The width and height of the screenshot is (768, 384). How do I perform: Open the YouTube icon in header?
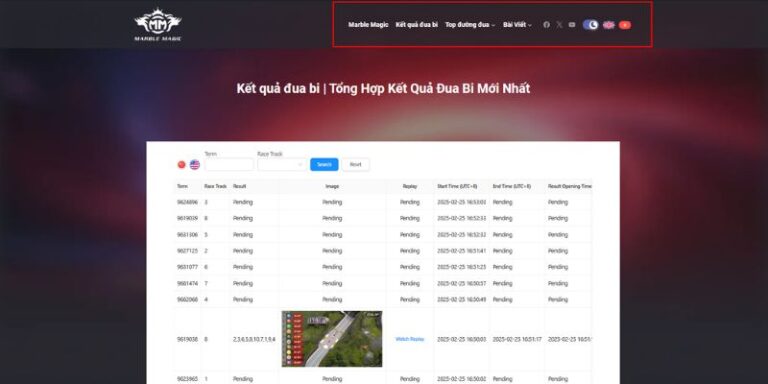572,24
